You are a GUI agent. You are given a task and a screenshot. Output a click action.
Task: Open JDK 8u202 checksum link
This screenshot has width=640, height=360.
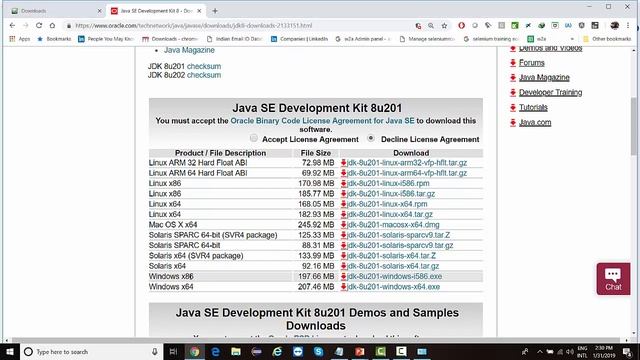click(204, 75)
